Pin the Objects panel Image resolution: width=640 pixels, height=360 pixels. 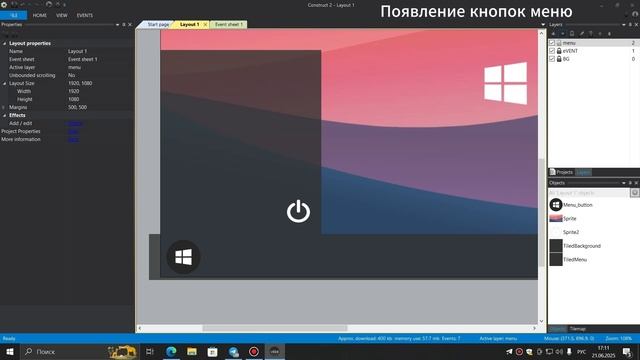pos(630,183)
